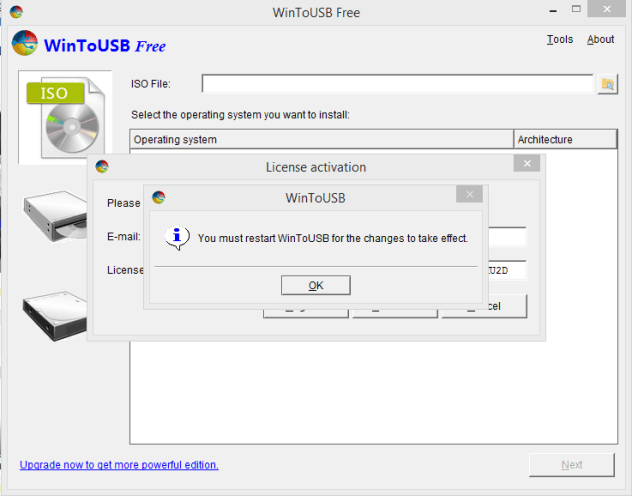Maximize the WinToUSB Free window
Image resolution: width=632 pixels, height=496 pixels.
(x=576, y=9)
